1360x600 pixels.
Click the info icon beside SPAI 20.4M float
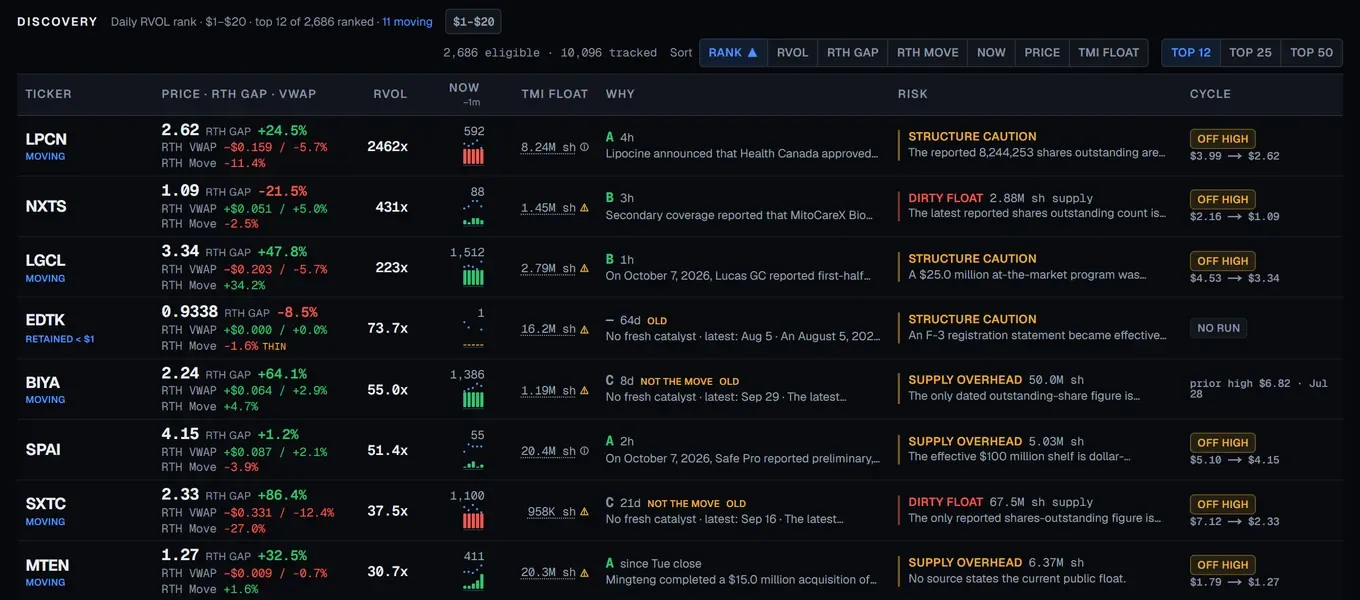585,451
